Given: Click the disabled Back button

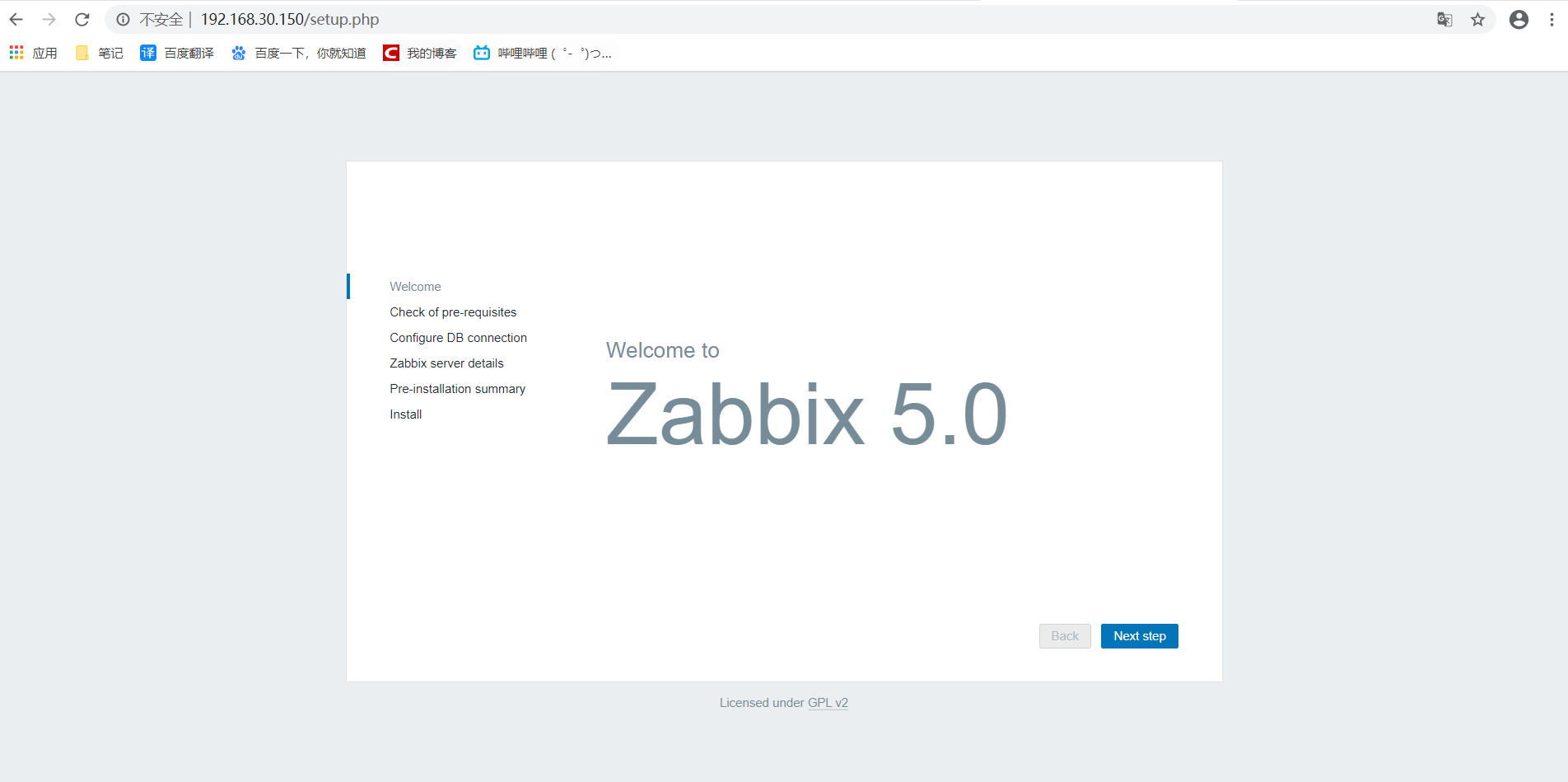Looking at the screenshot, I should 1065,636.
